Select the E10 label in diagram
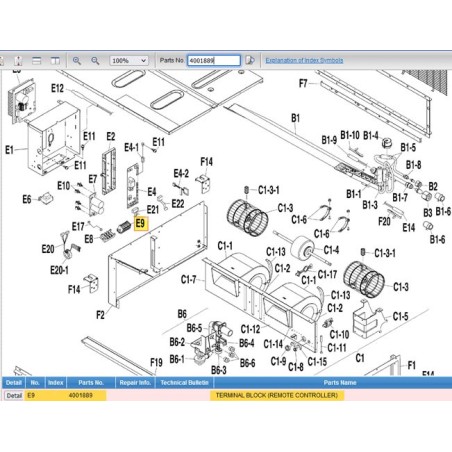Screen dimensions: 452x452 click(64, 186)
